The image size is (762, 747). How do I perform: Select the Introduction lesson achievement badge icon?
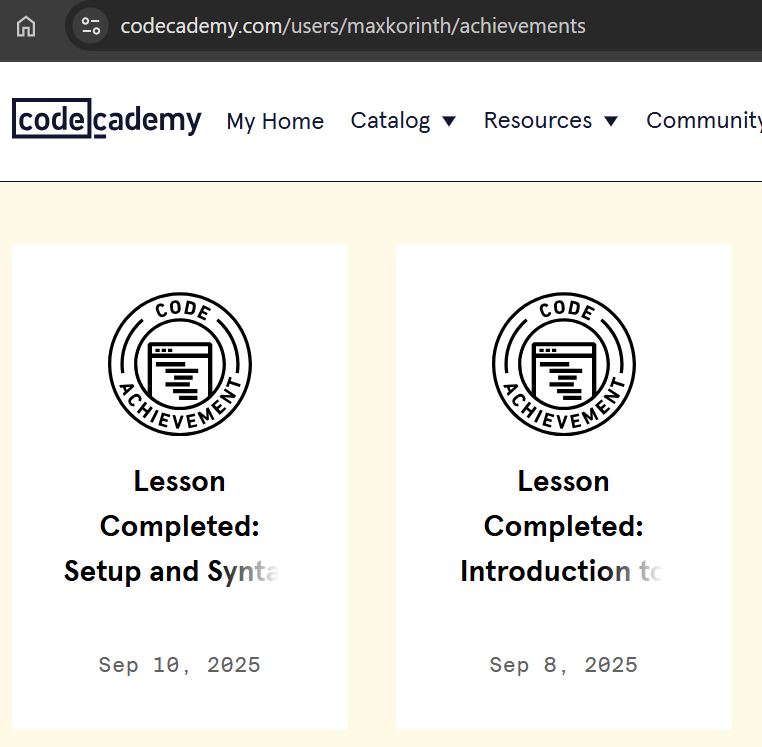coord(564,365)
